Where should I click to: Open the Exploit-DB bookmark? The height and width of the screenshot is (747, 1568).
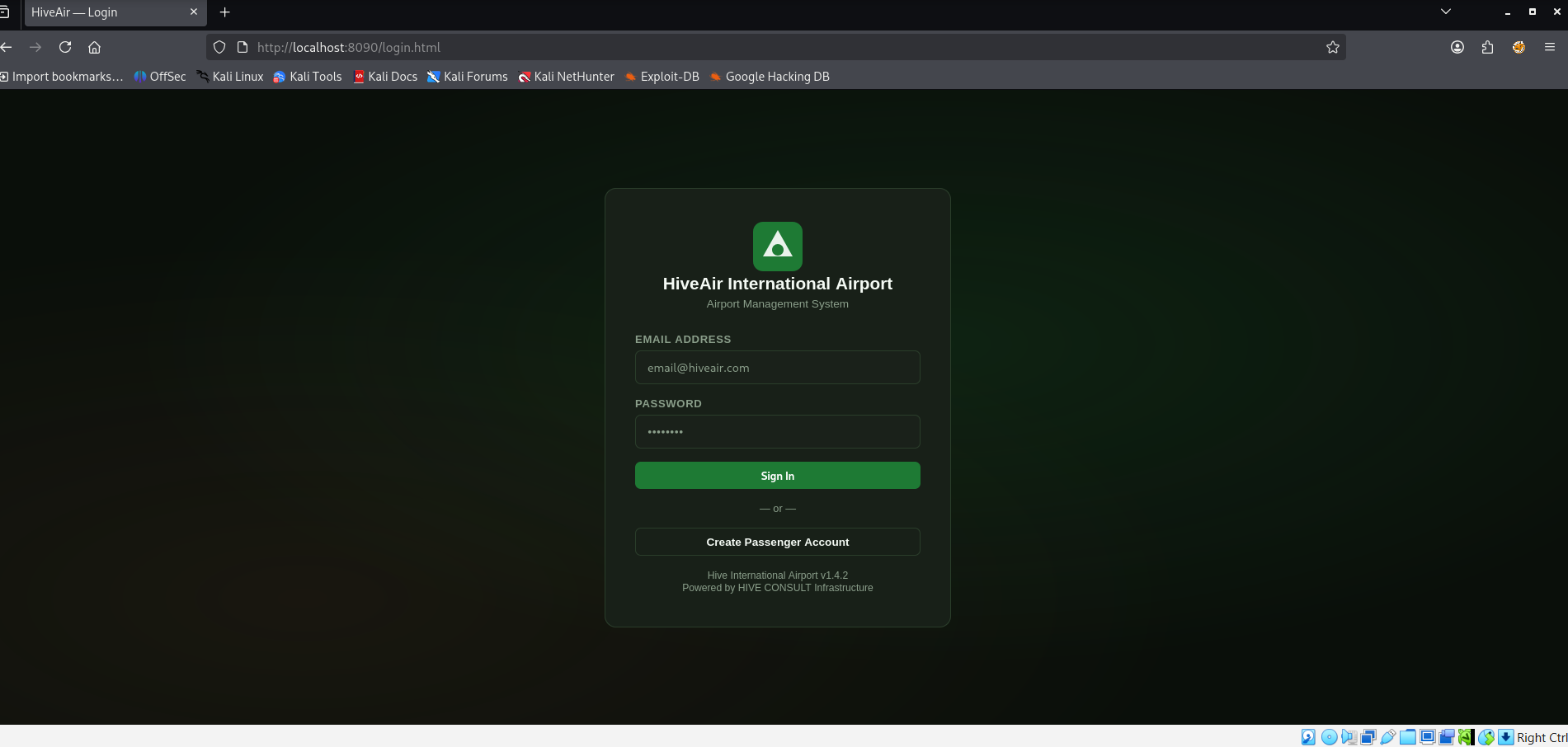(x=662, y=77)
